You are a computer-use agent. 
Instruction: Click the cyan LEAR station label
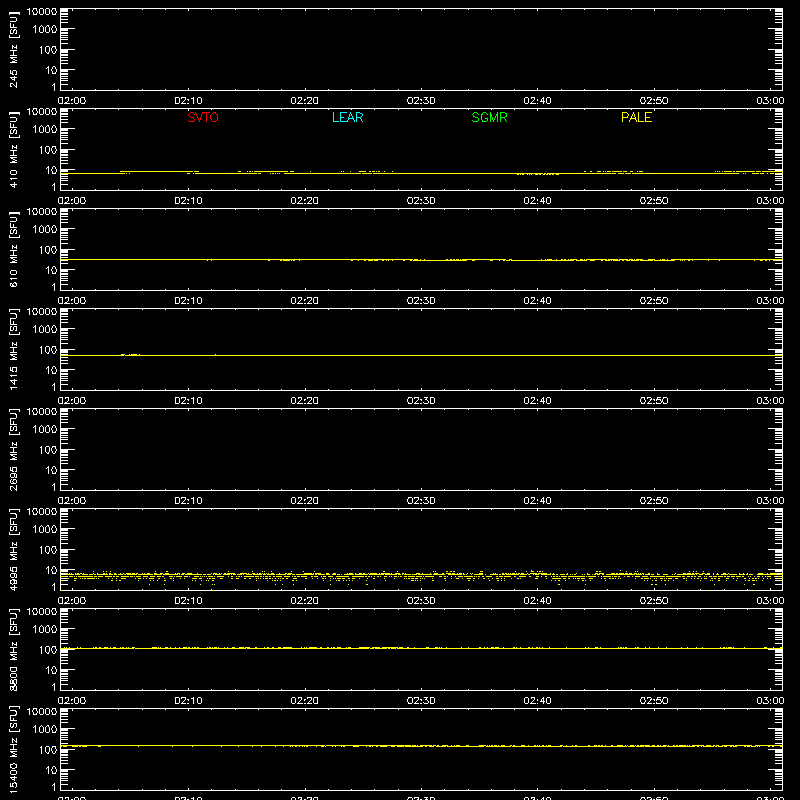click(x=347, y=117)
